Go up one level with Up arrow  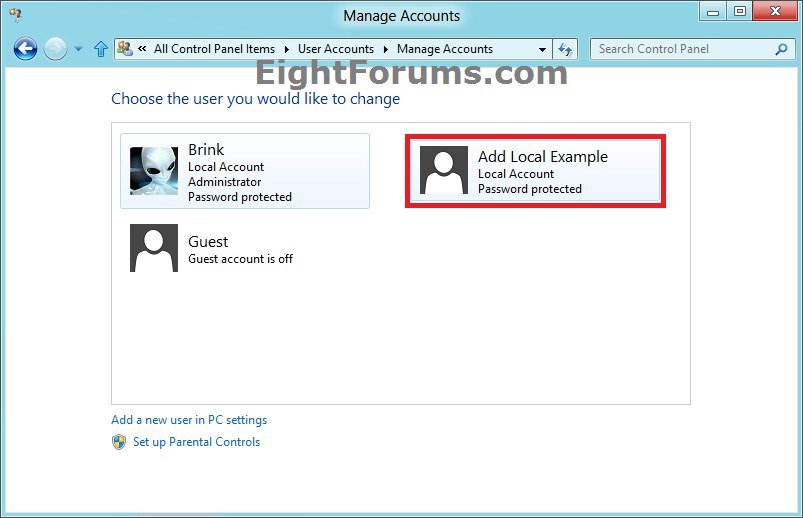[x=101, y=49]
